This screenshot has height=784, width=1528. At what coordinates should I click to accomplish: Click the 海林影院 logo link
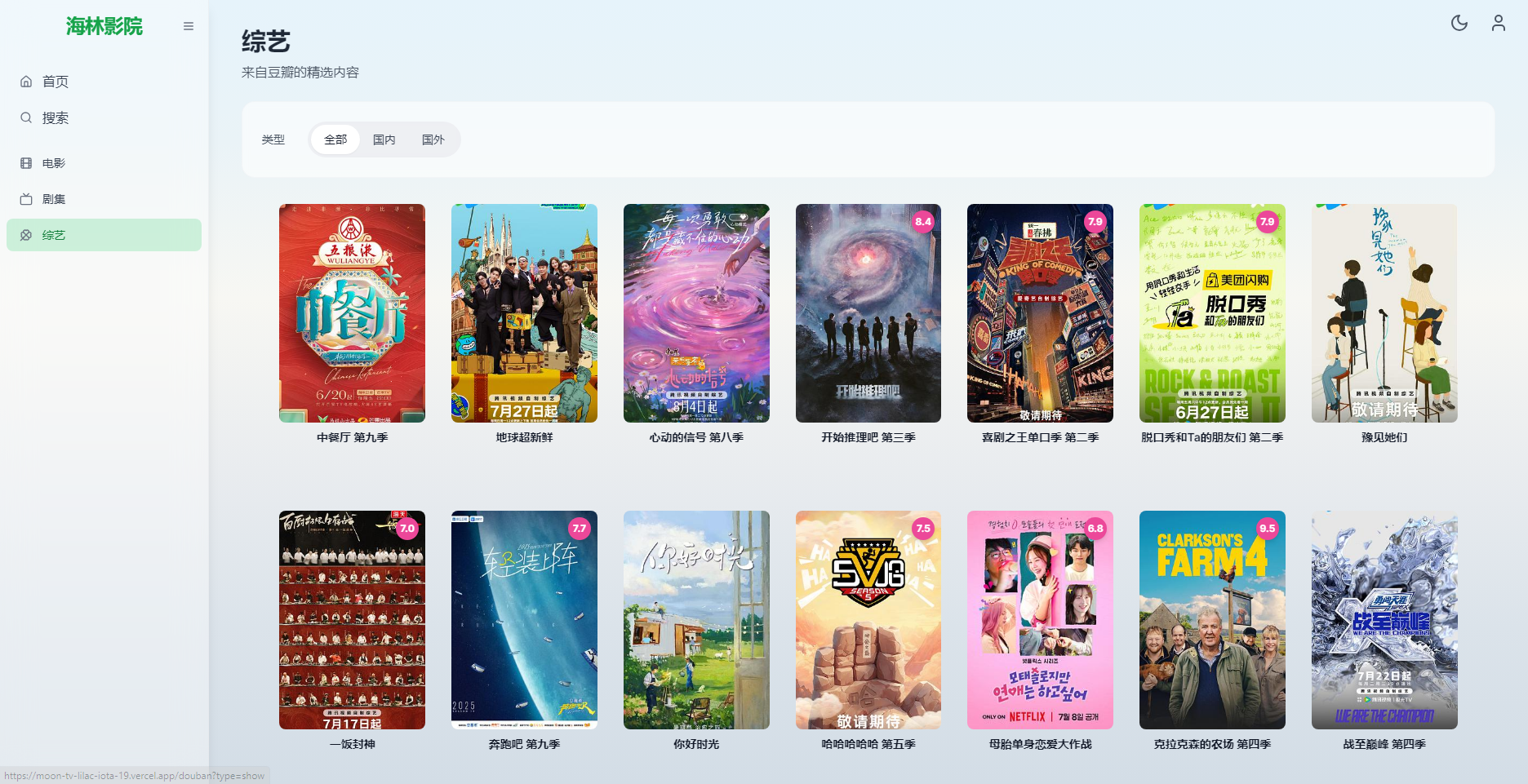pos(104,26)
